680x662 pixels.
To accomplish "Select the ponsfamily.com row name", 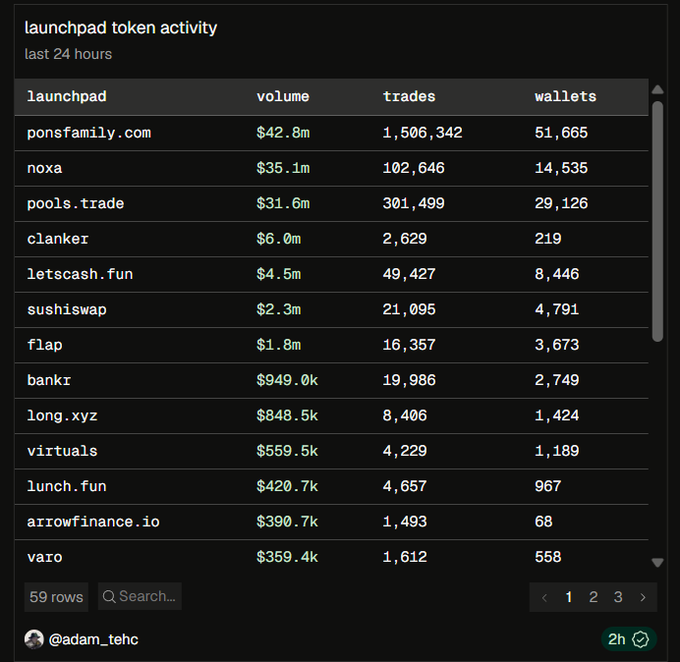I will [x=89, y=133].
